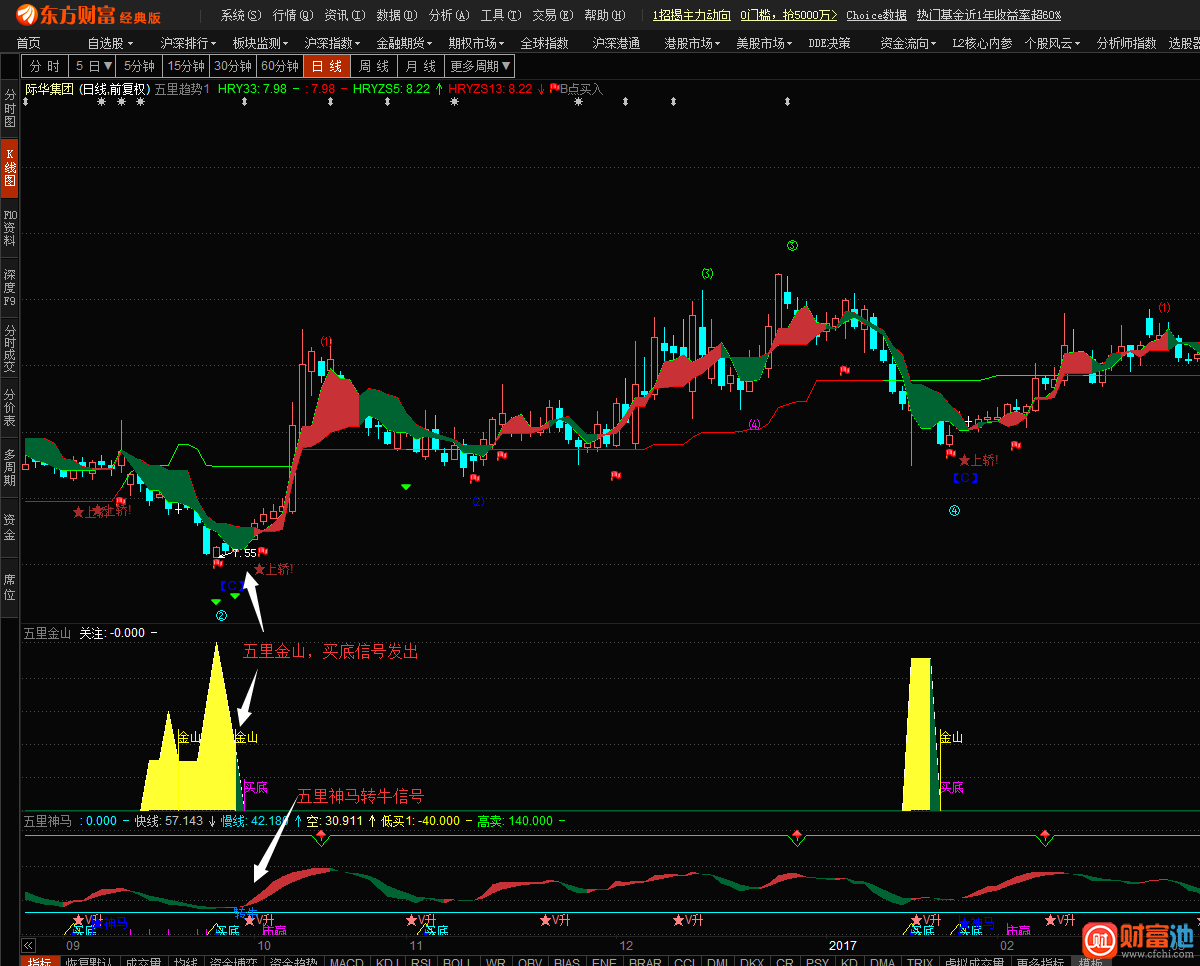Click the 1招揭主力动向 link
The image size is (1200, 966).
(692, 15)
